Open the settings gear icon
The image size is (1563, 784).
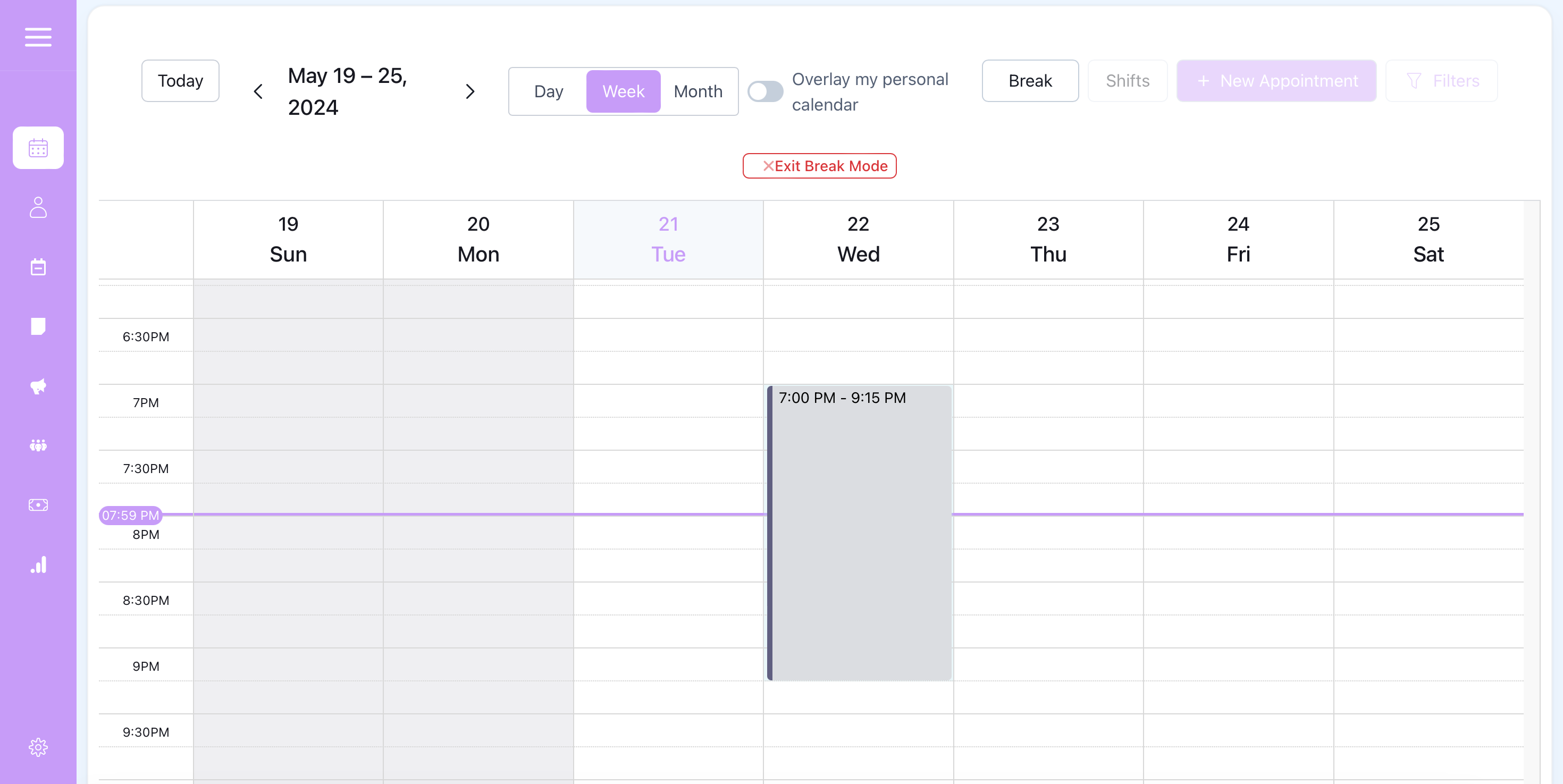click(38, 747)
